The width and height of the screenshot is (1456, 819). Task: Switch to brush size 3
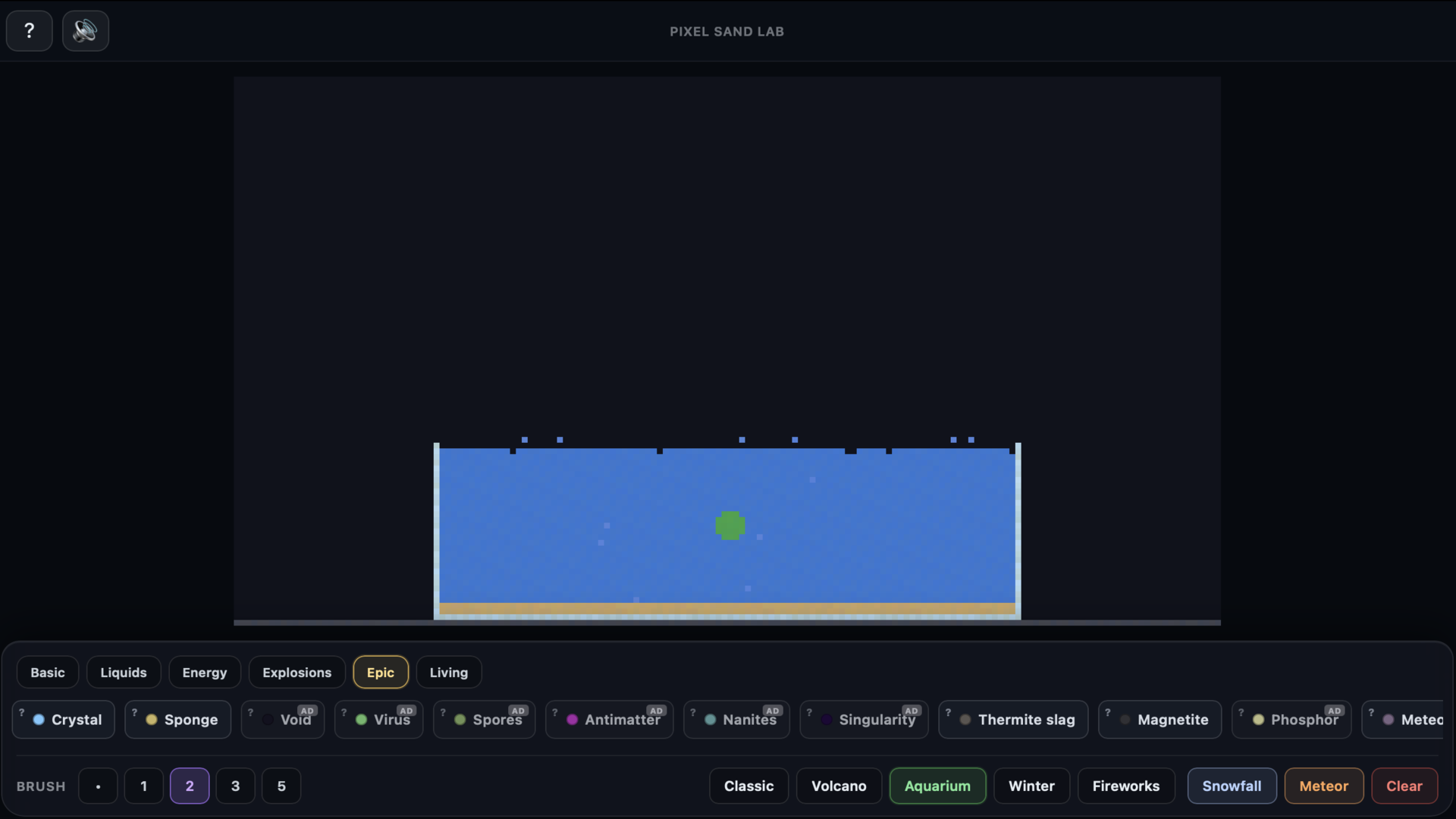click(x=235, y=786)
